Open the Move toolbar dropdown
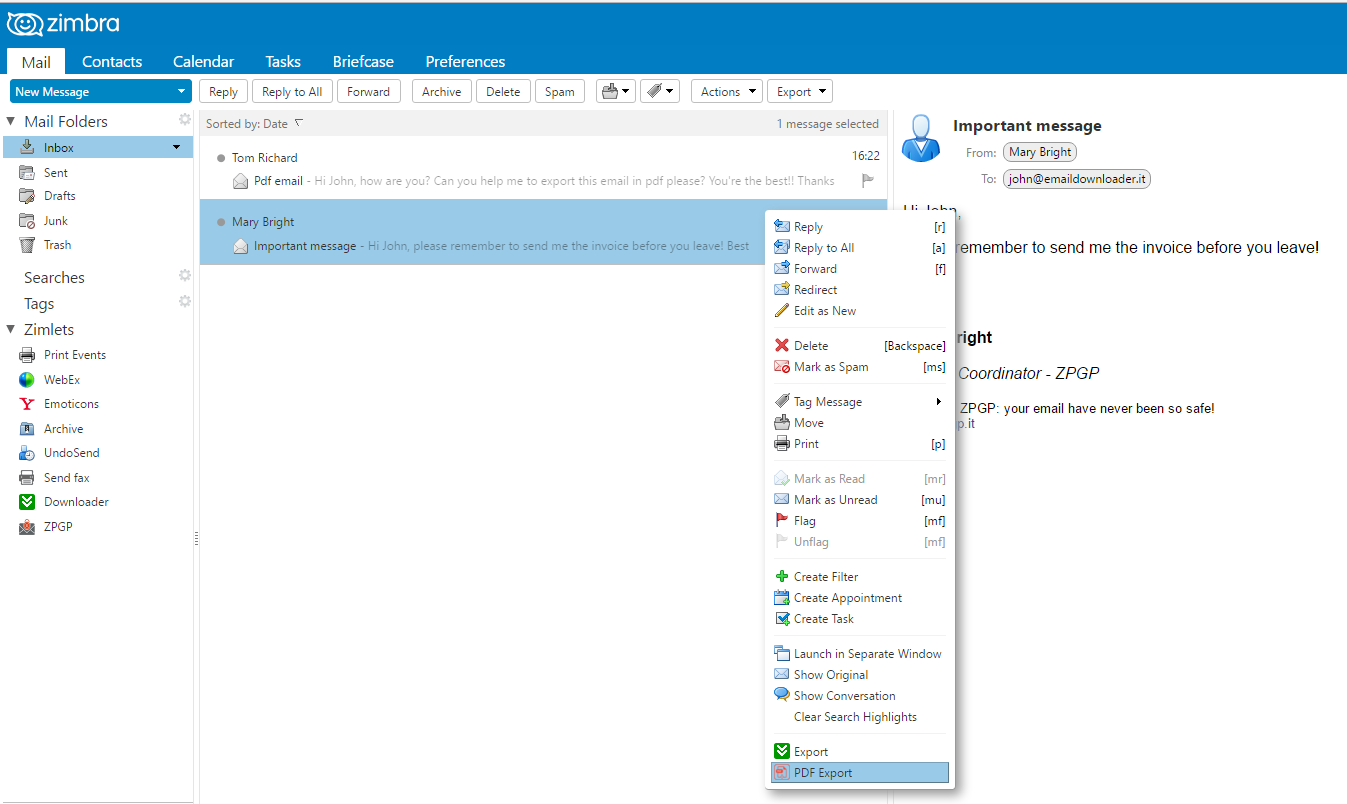The height and width of the screenshot is (804, 1347). click(x=616, y=91)
